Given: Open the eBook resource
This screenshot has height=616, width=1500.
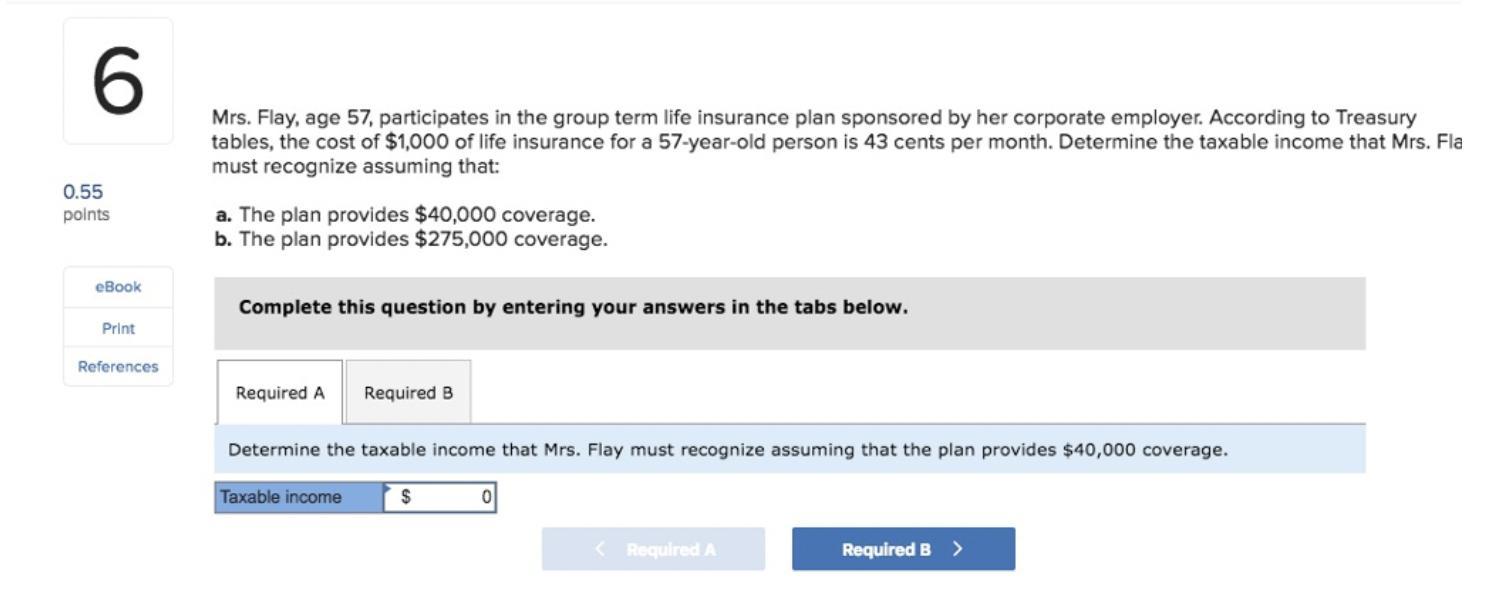Looking at the screenshot, I should (118, 287).
